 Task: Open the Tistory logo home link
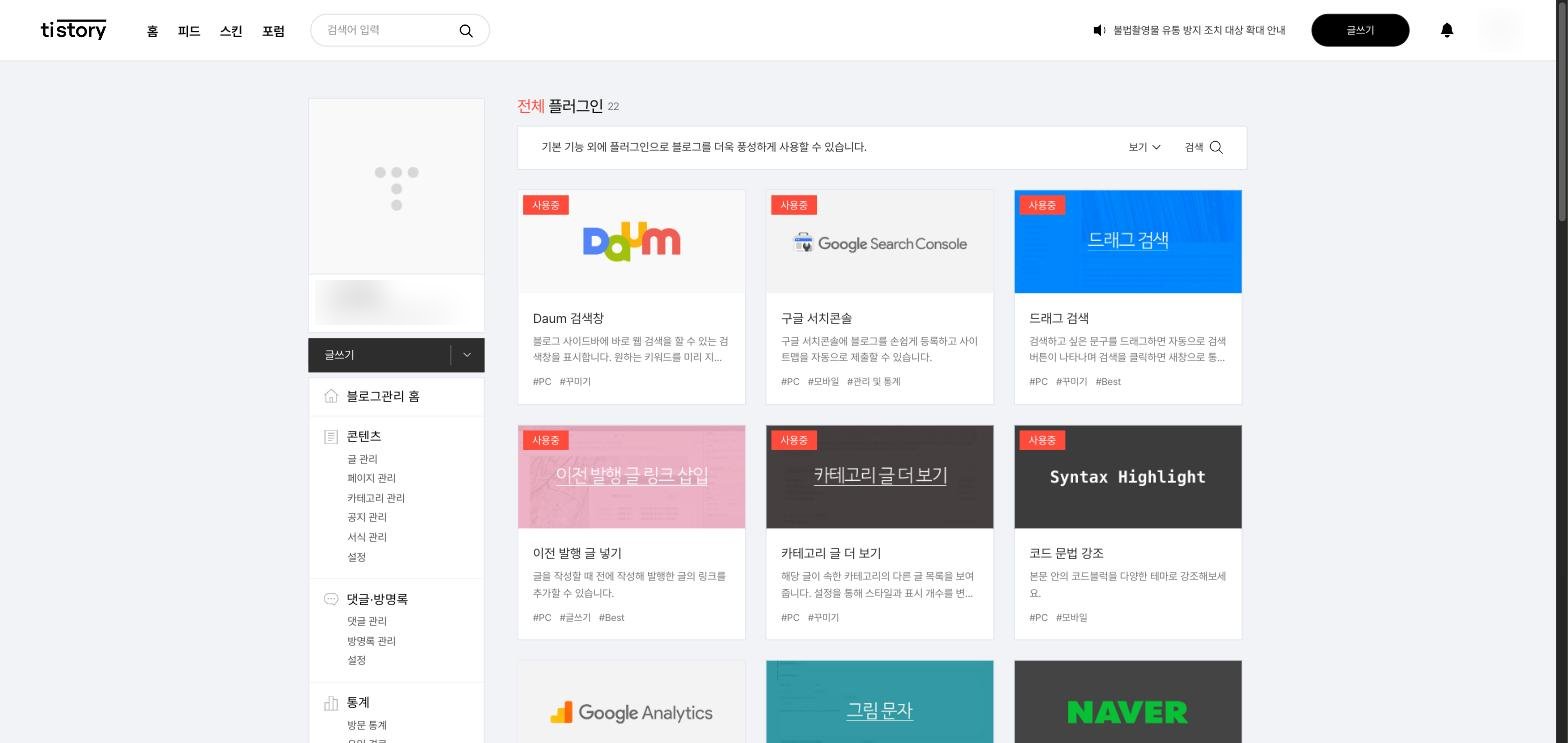click(73, 30)
